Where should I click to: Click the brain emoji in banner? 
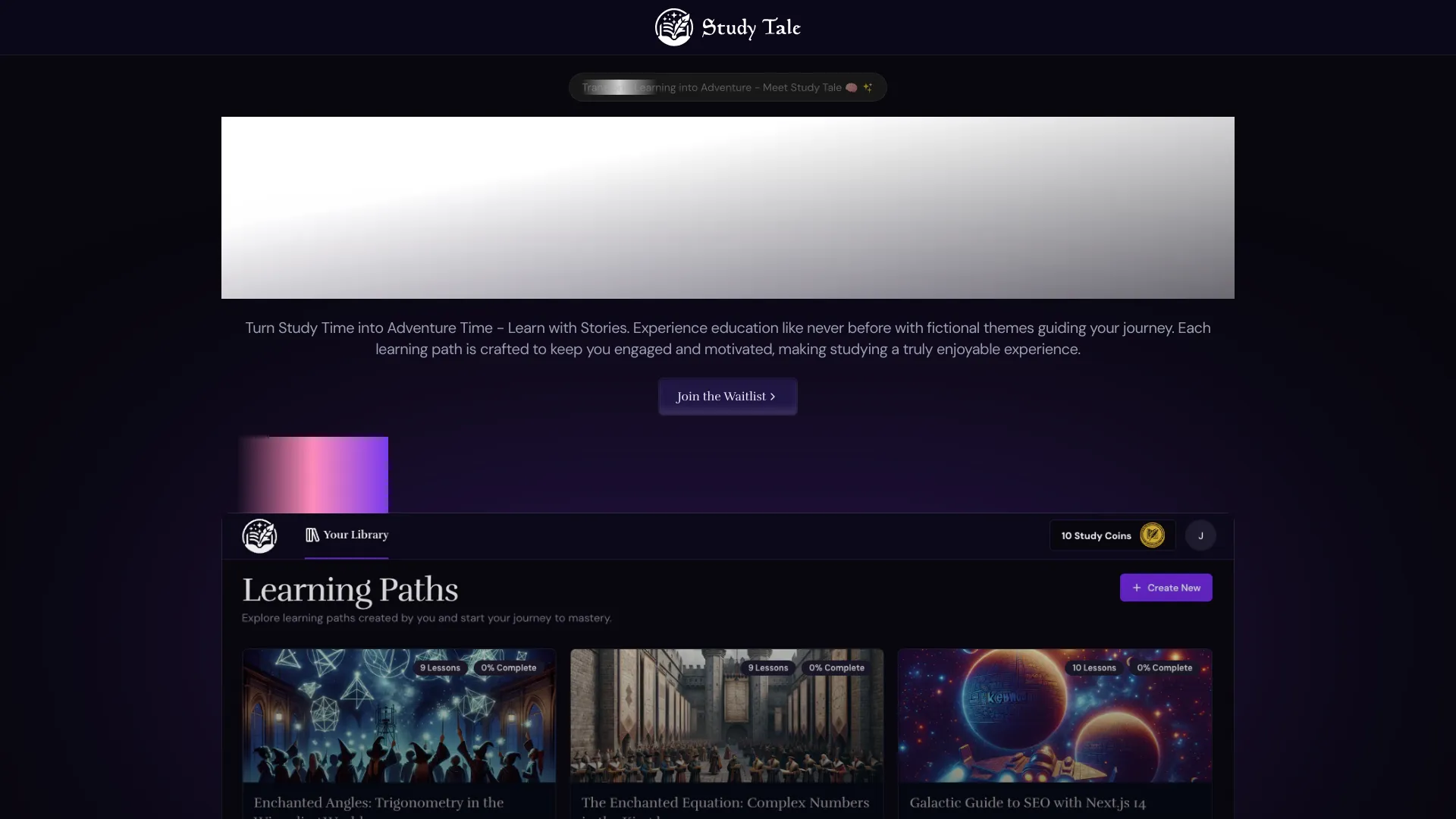tap(851, 87)
